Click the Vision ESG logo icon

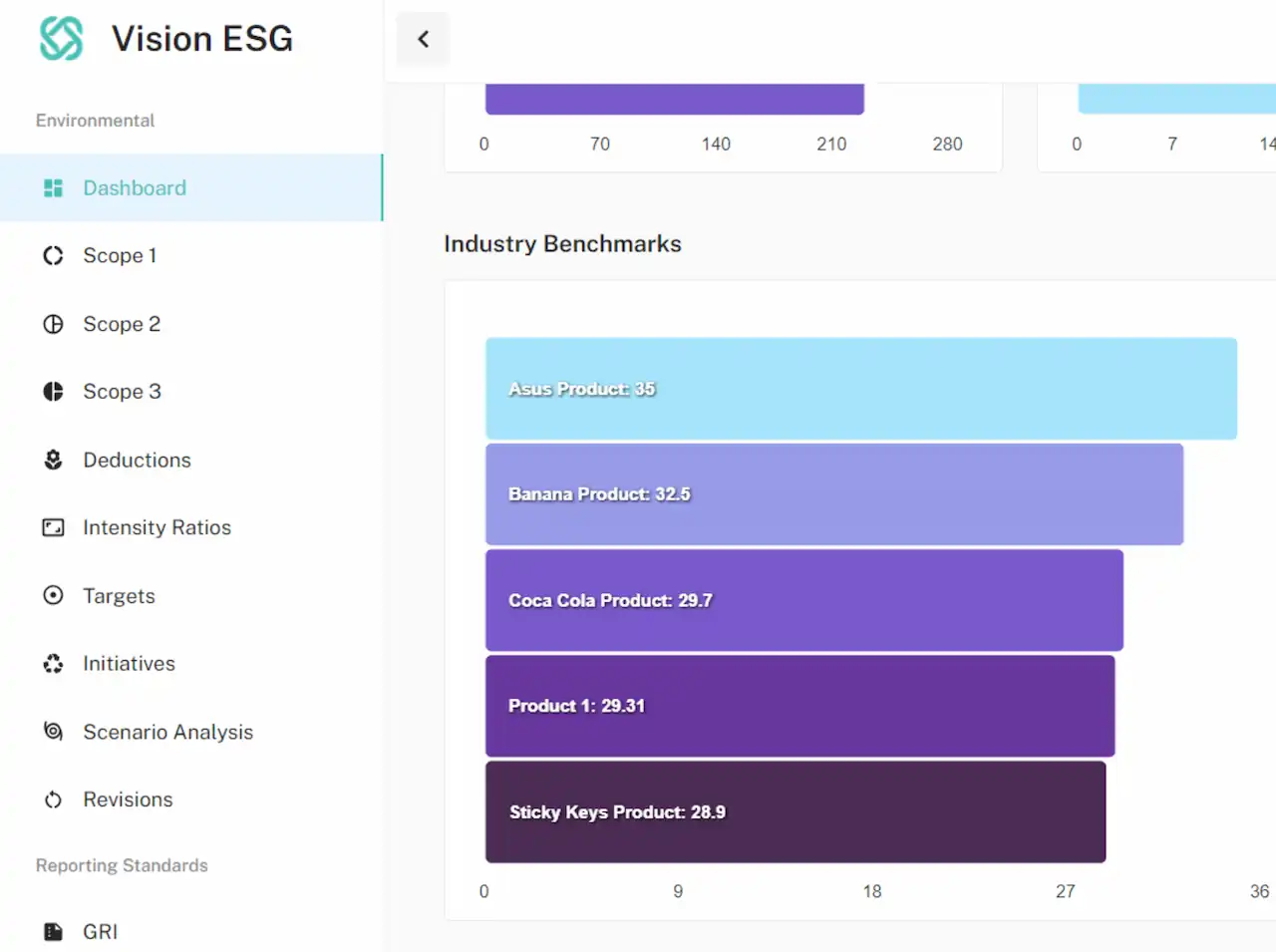tap(61, 39)
